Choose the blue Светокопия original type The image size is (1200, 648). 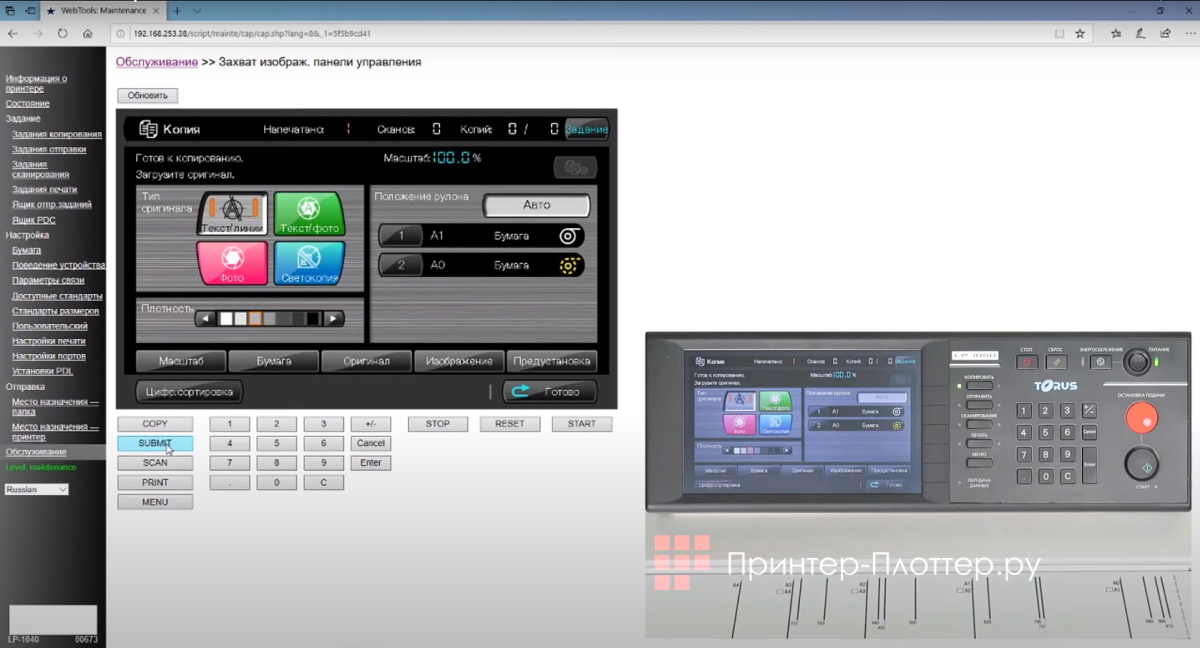(309, 263)
